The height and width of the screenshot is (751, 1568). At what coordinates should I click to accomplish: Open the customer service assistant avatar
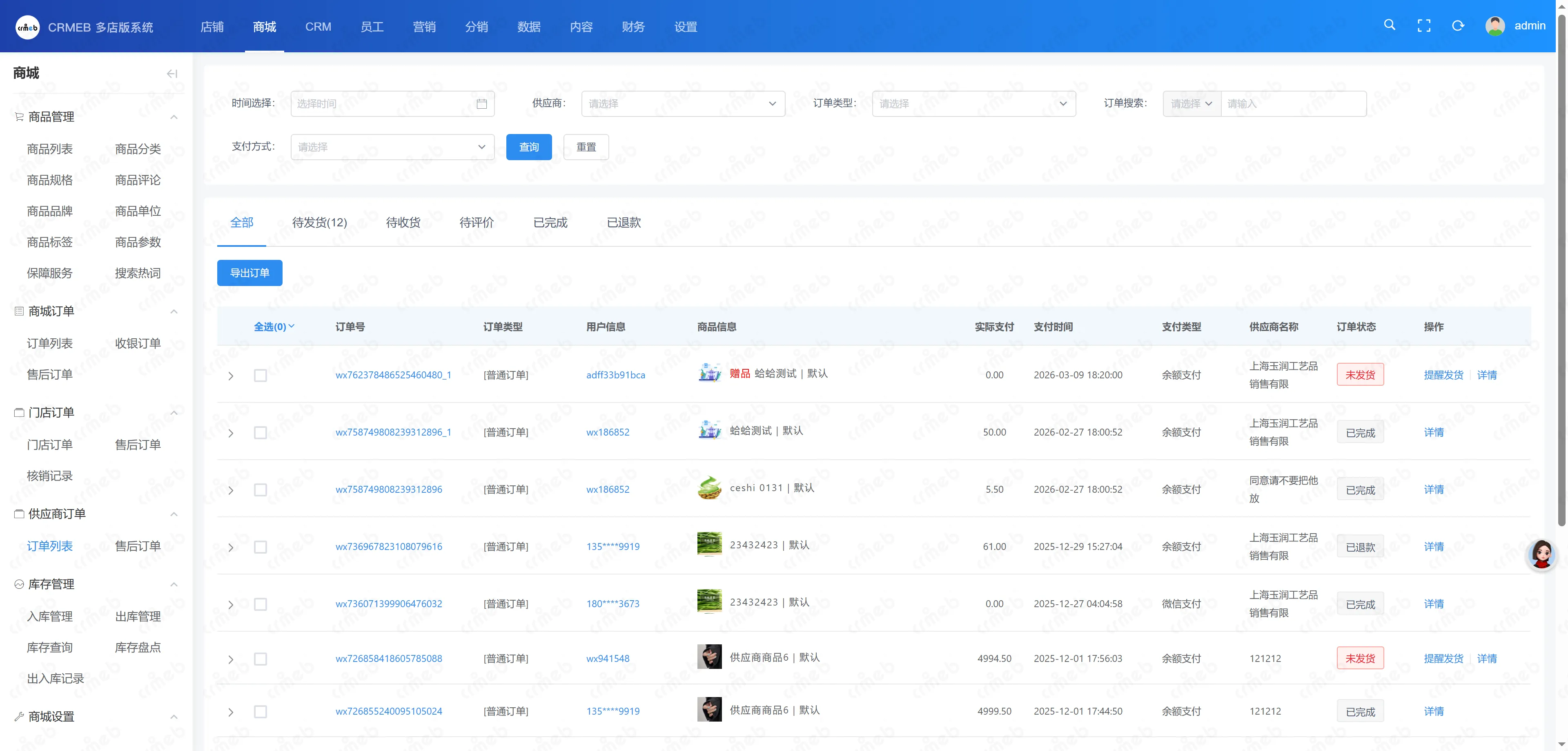(x=1541, y=554)
